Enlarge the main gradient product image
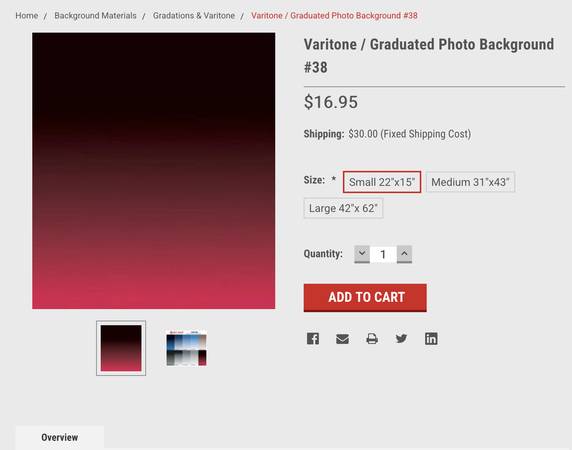572x450 pixels. pos(154,171)
